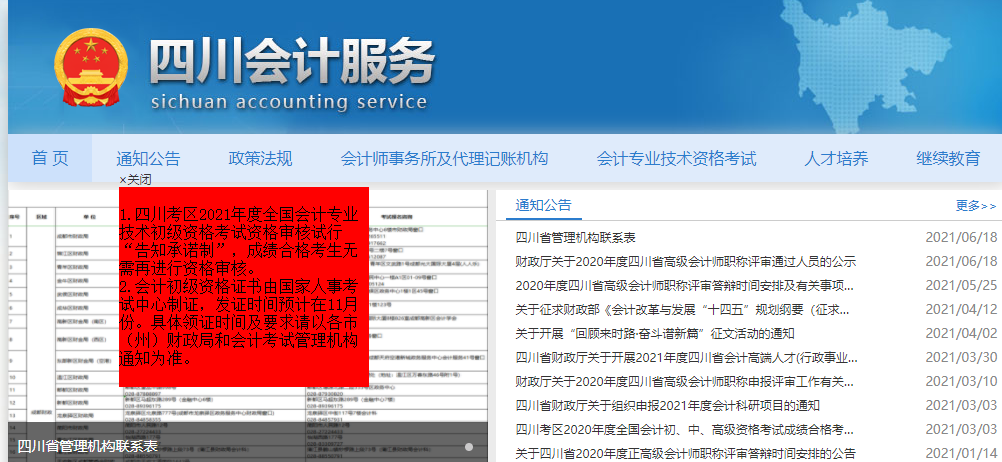Open 回顾来时路·奋斗谱新篇 征文活动 notice
Viewport: 1002px width, 462px height.
point(654,333)
